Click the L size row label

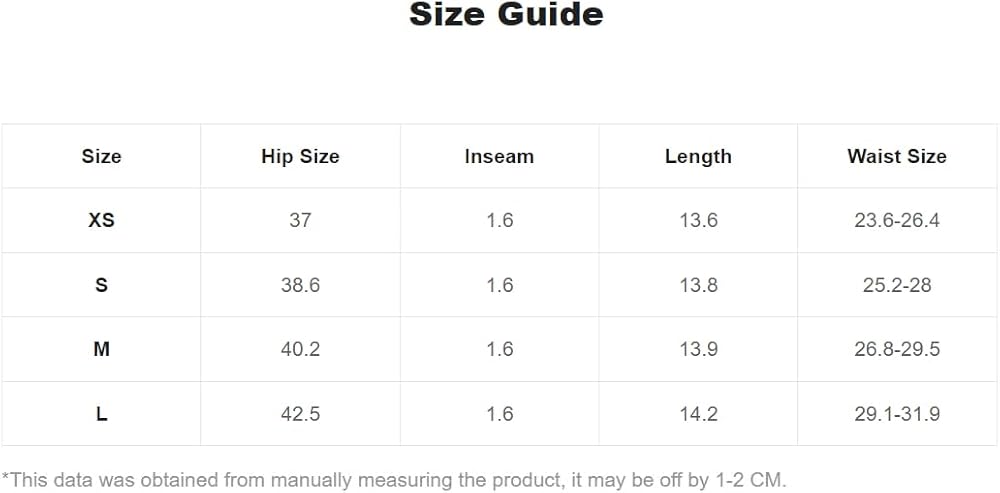(x=101, y=413)
